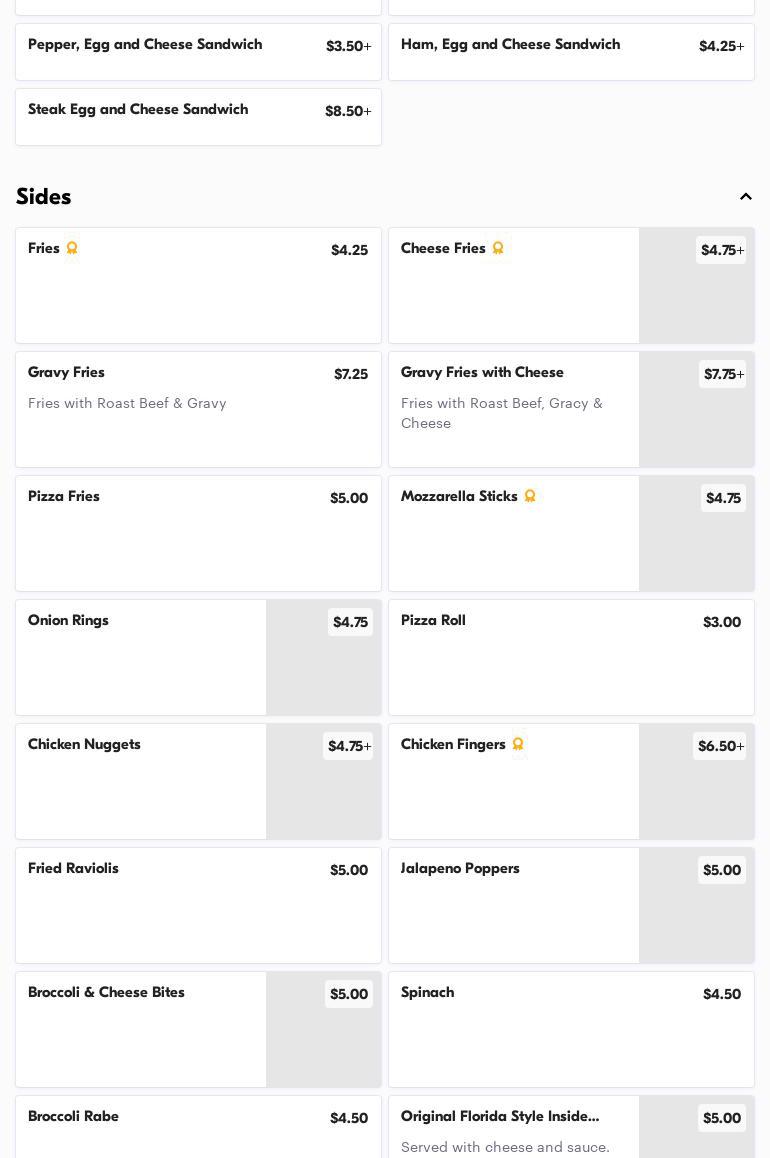Open the Spinach side item
Screen dimensions: 770x1158
point(571,1029)
